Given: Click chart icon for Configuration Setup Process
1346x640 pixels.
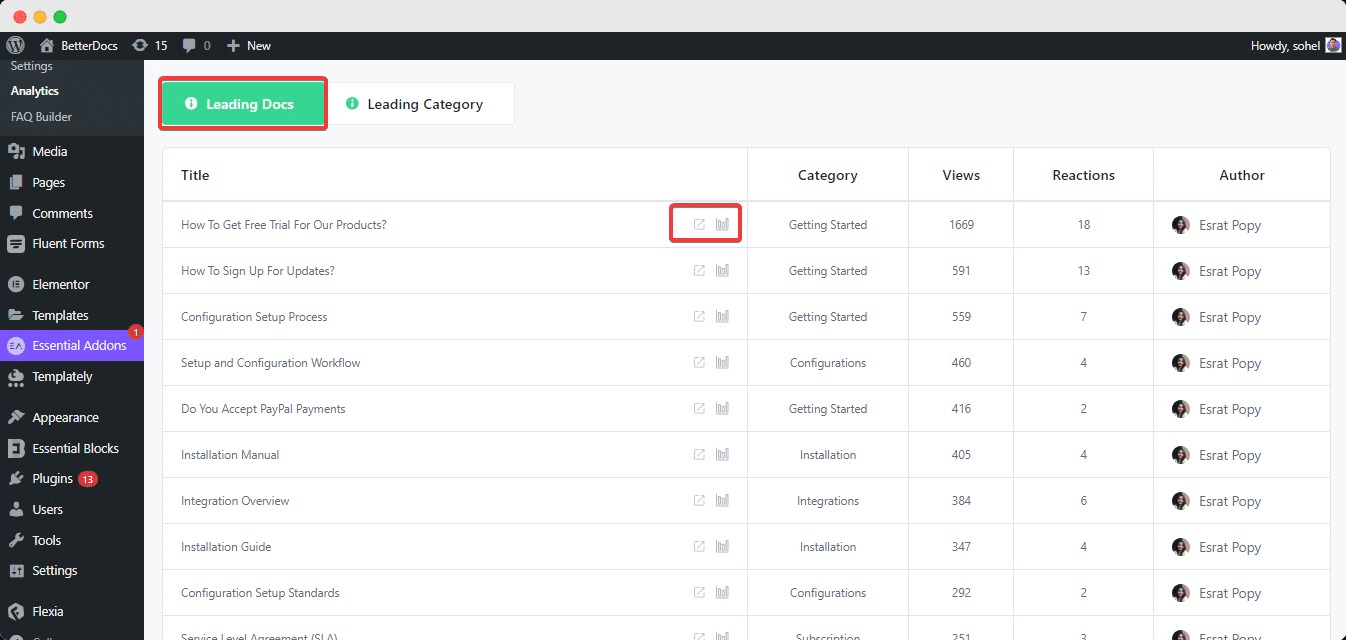Looking at the screenshot, I should tap(722, 317).
